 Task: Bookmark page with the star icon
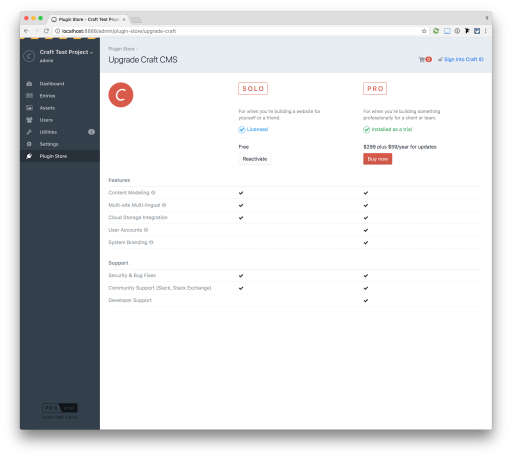[x=424, y=31]
